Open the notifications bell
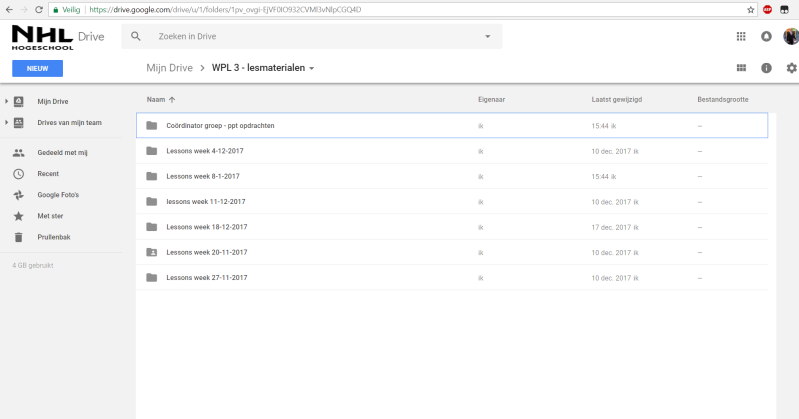Image resolution: width=799 pixels, height=419 pixels. click(x=766, y=36)
